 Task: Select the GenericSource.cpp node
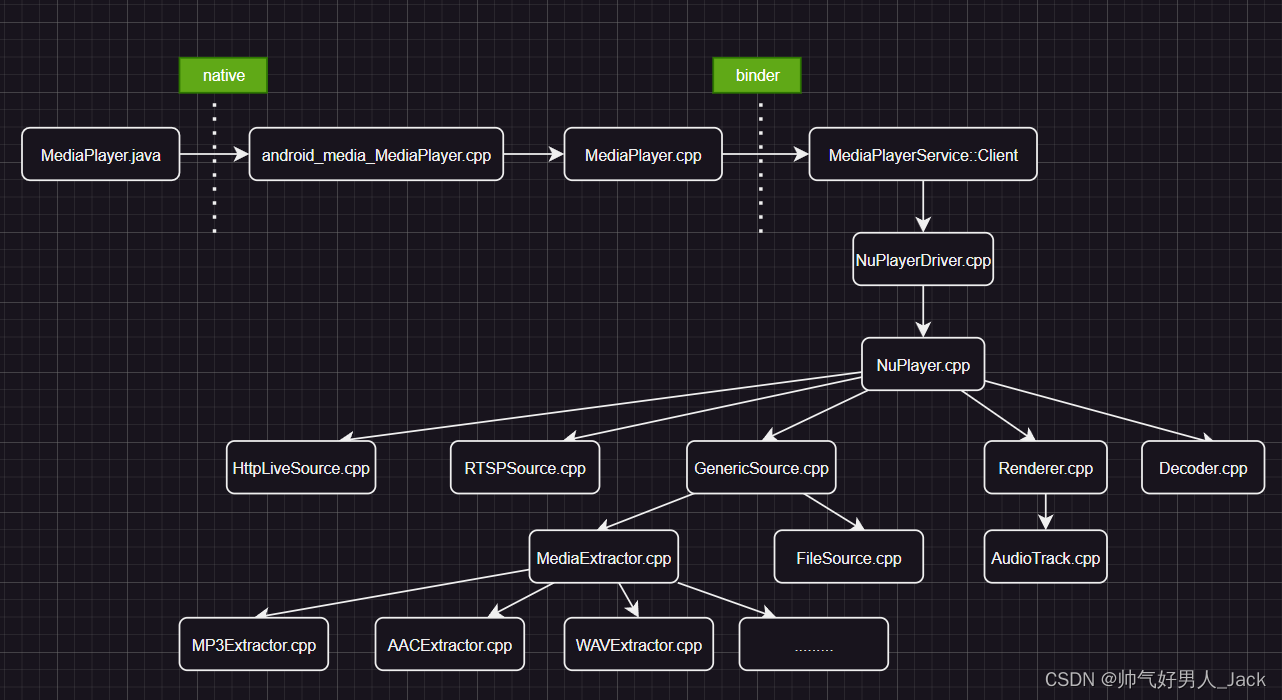pyautogui.click(x=762, y=467)
